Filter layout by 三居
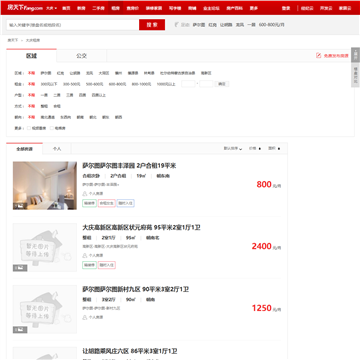Screen dimensions: 360x360 (x=70, y=95)
